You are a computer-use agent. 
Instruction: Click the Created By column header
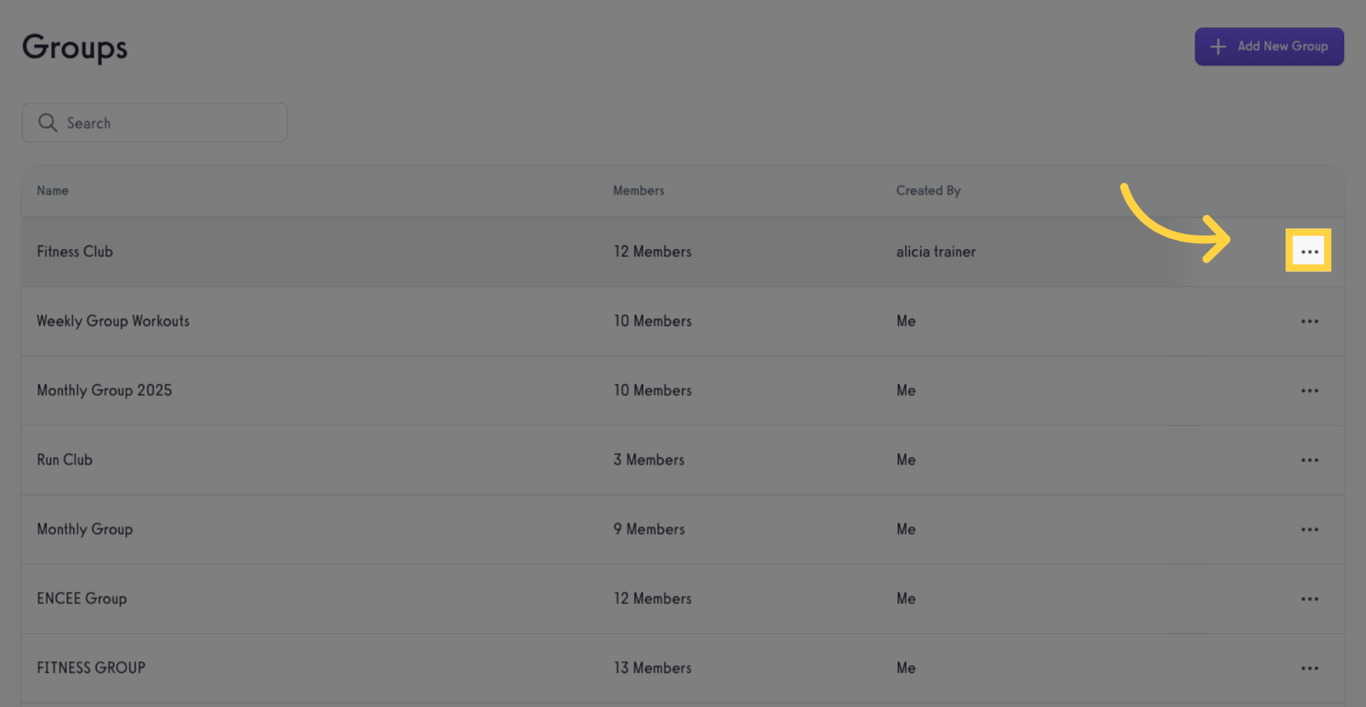928,190
